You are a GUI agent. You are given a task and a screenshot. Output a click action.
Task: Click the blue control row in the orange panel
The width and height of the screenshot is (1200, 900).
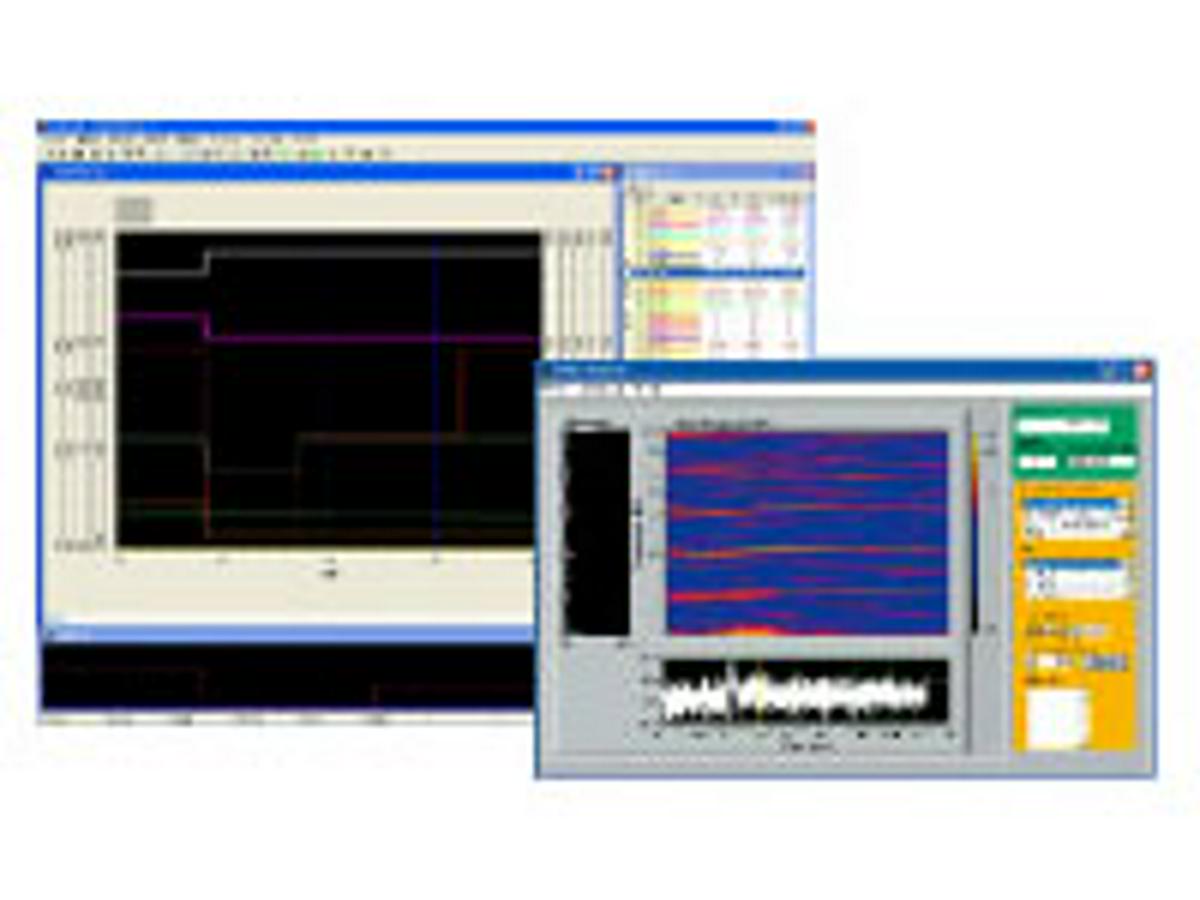(1078, 663)
